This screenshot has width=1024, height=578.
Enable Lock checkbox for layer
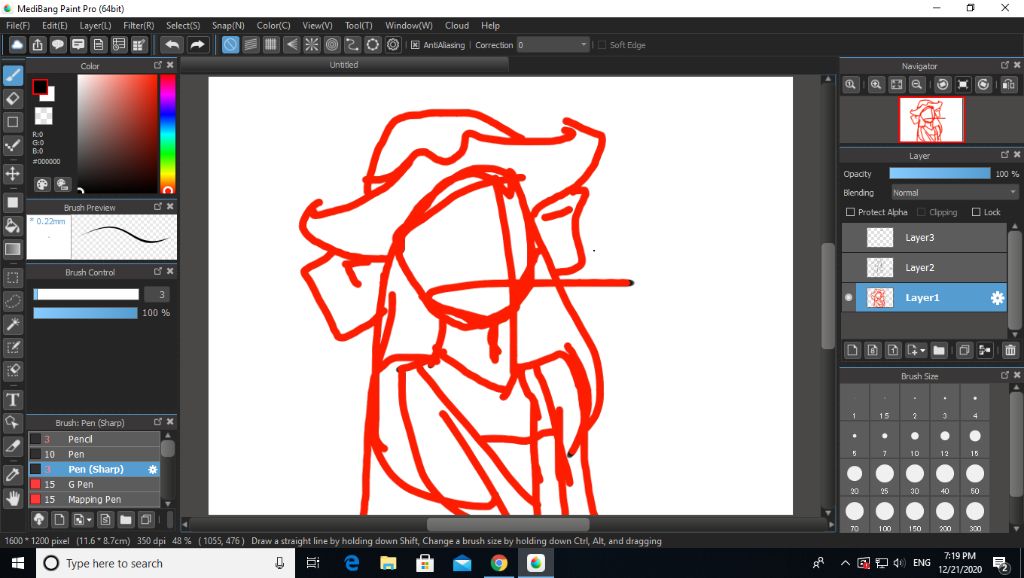[976, 212]
